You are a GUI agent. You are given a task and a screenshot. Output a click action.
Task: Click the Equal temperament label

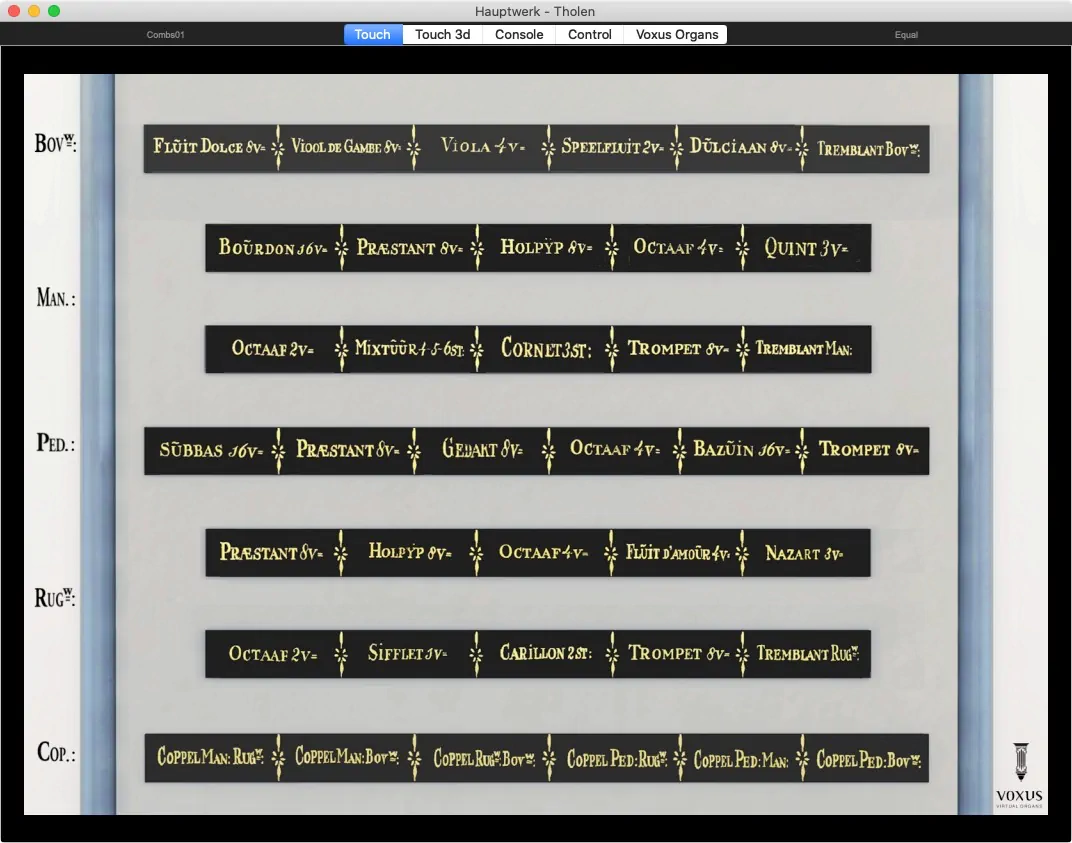click(x=906, y=35)
